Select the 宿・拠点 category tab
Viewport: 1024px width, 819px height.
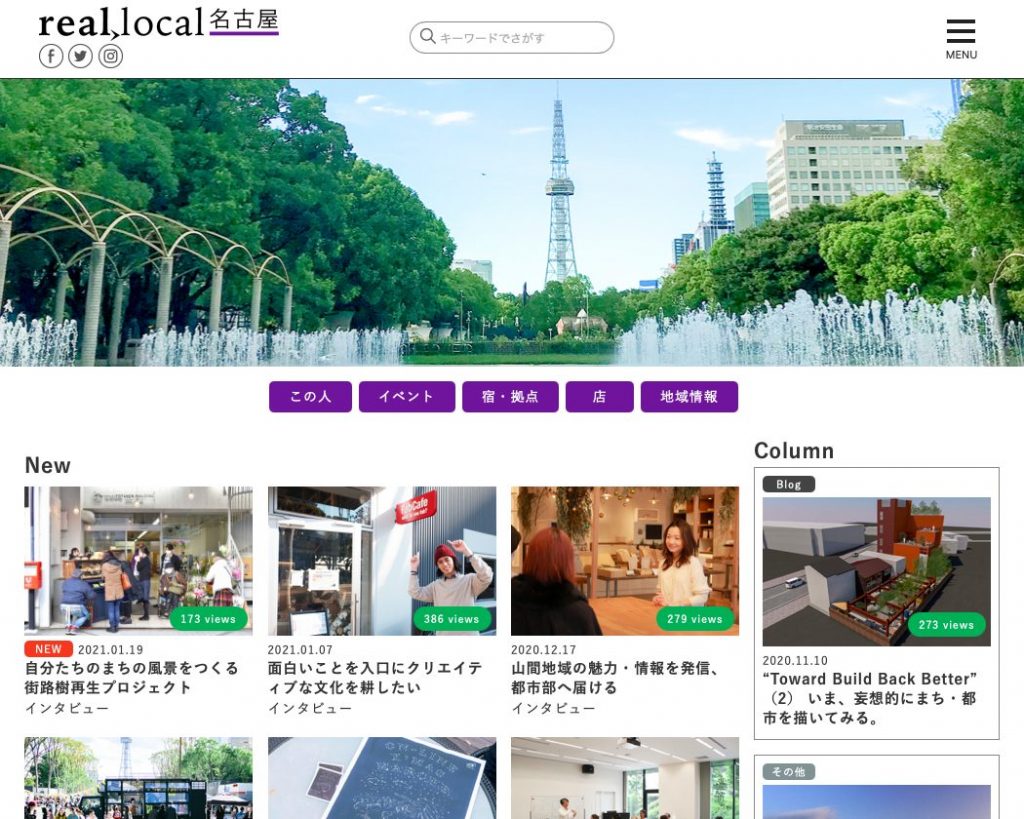click(x=510, y=397)
